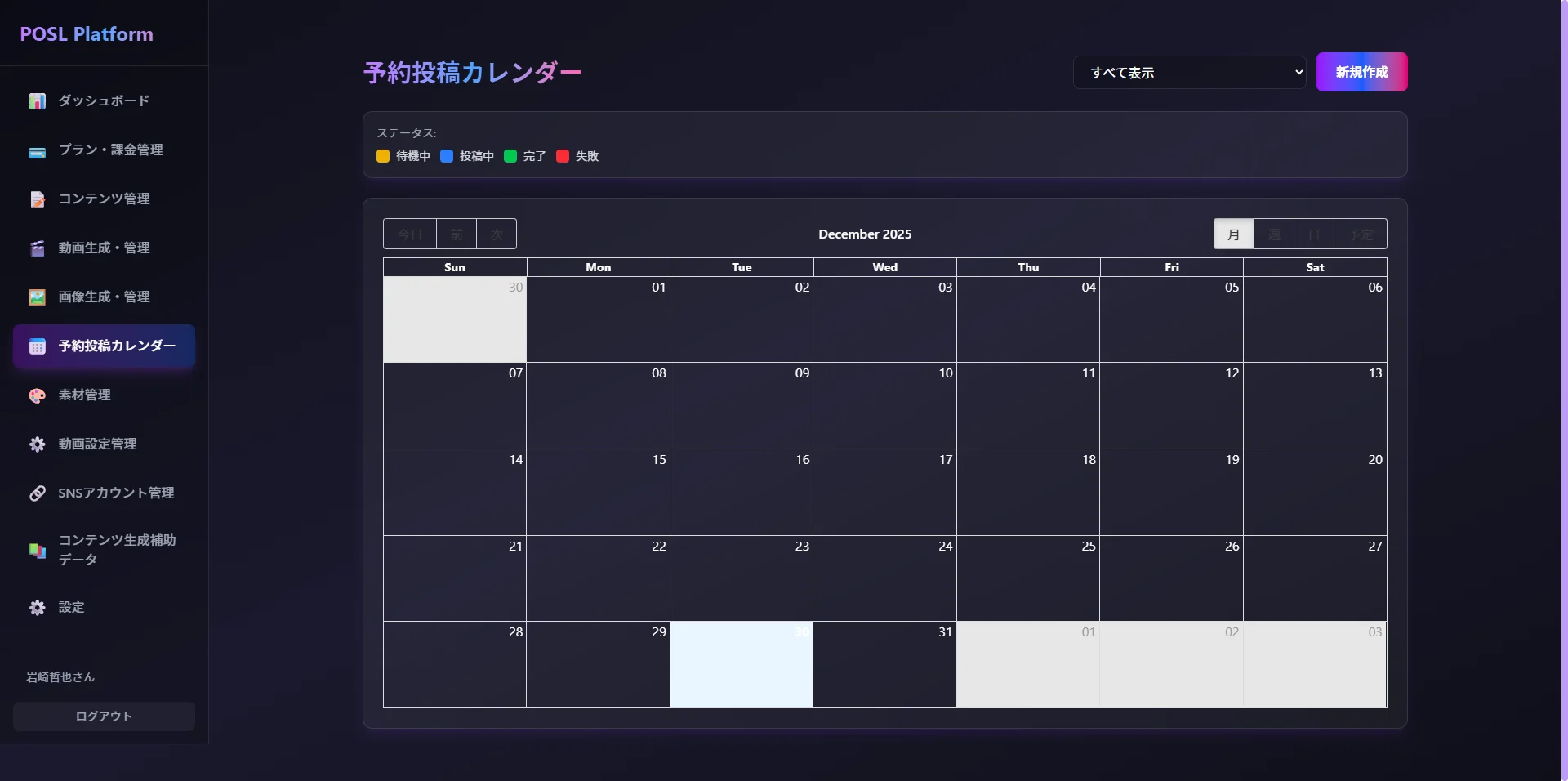Viewport: 1568px width, 781px height.
Task: Select December 31 calendar cell
Action: (885, 664)
